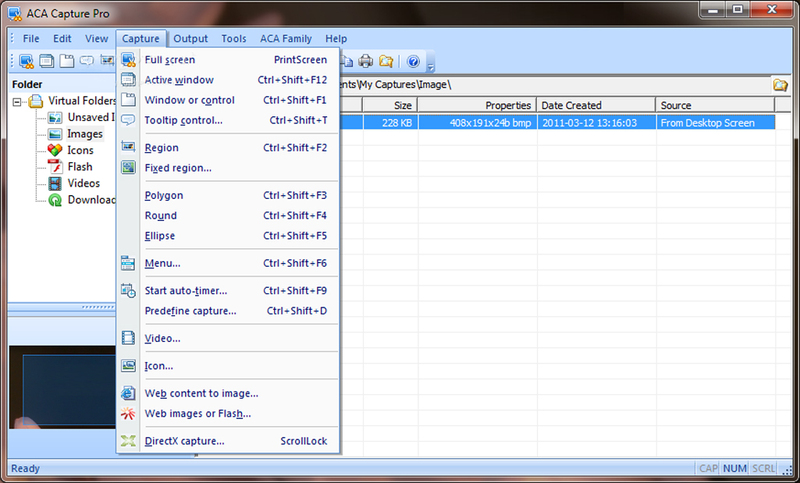Image resolution: width=800 pixels, height=483 pixels.
Task: Sort the list by the Size column
Action: pyautogui.click(x=390, y=105)
